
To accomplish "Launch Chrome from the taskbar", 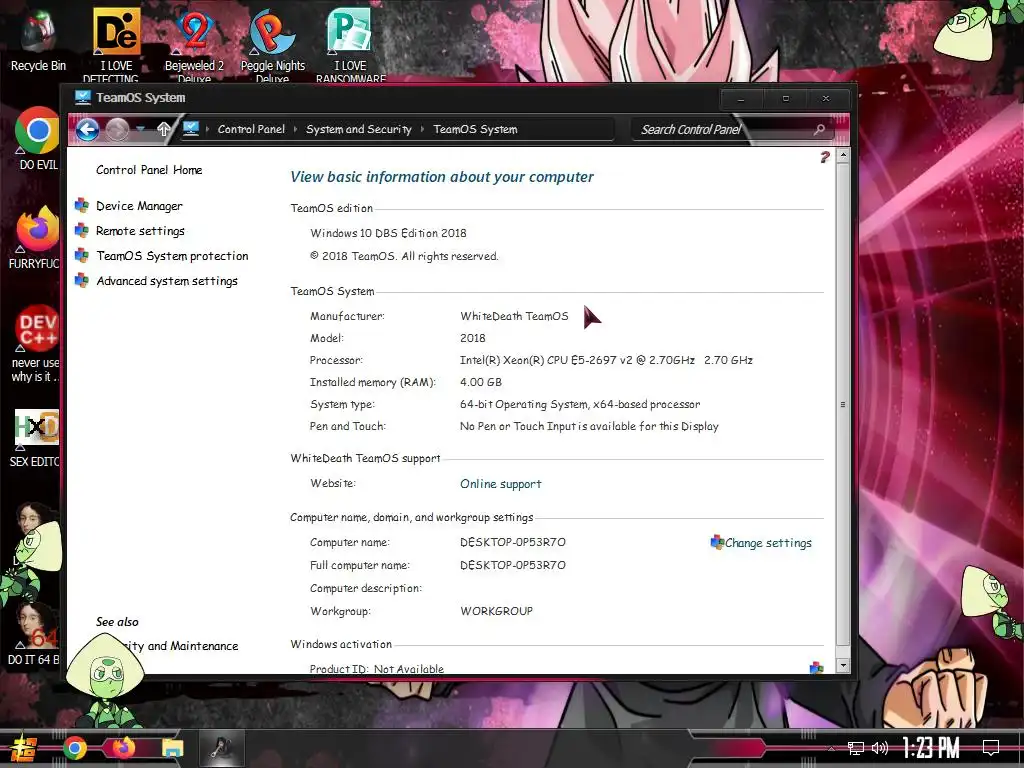I will point(75,748).
